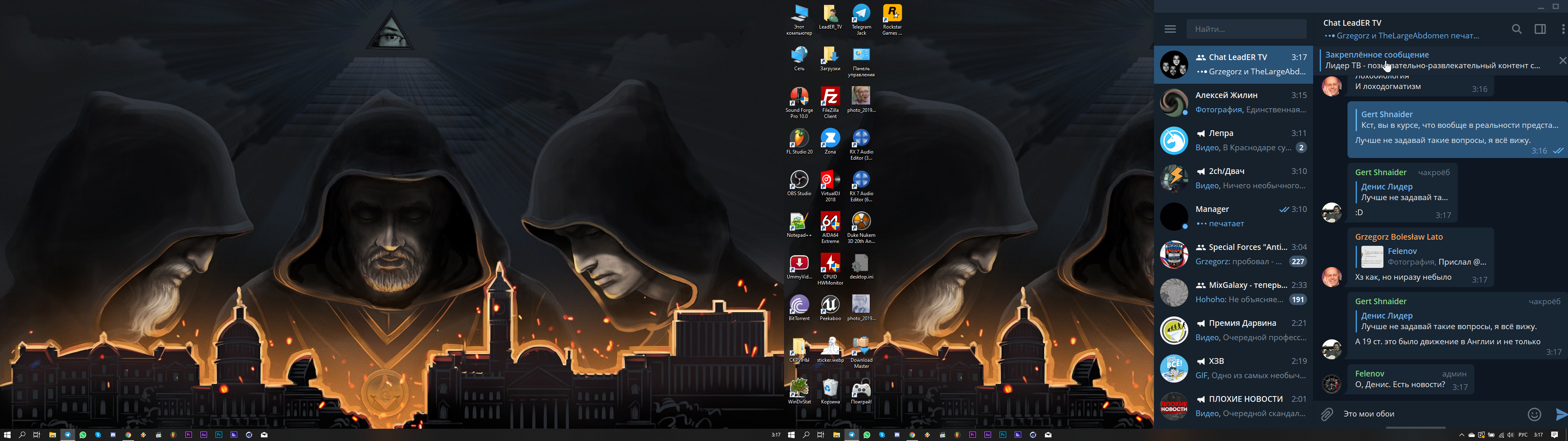The image size is (1568, 441).
Task: Open the Felenov photo reply thumbnail
Action: 1372,256
